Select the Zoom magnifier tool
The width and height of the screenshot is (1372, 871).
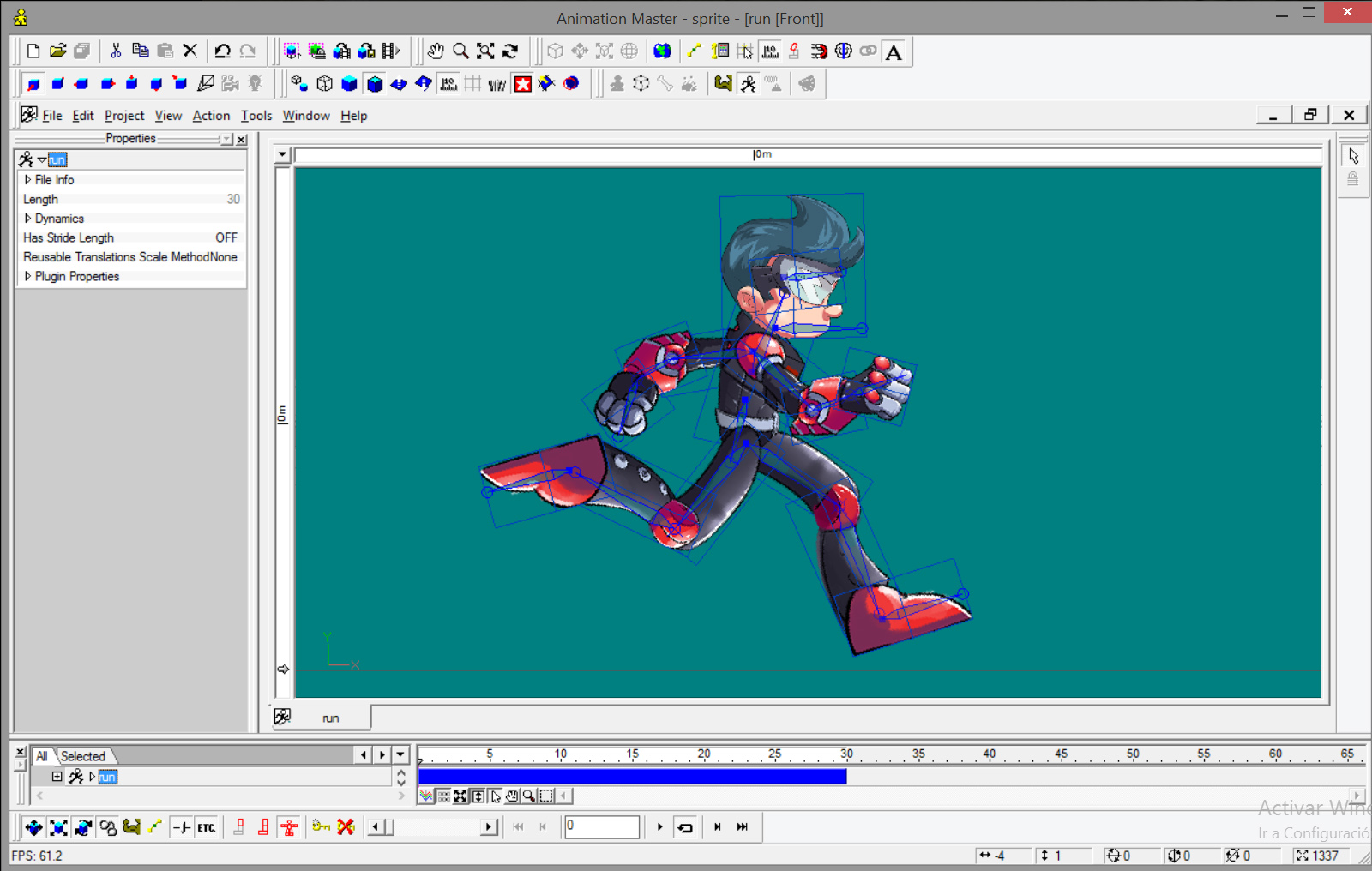click(x=460, y=51)
